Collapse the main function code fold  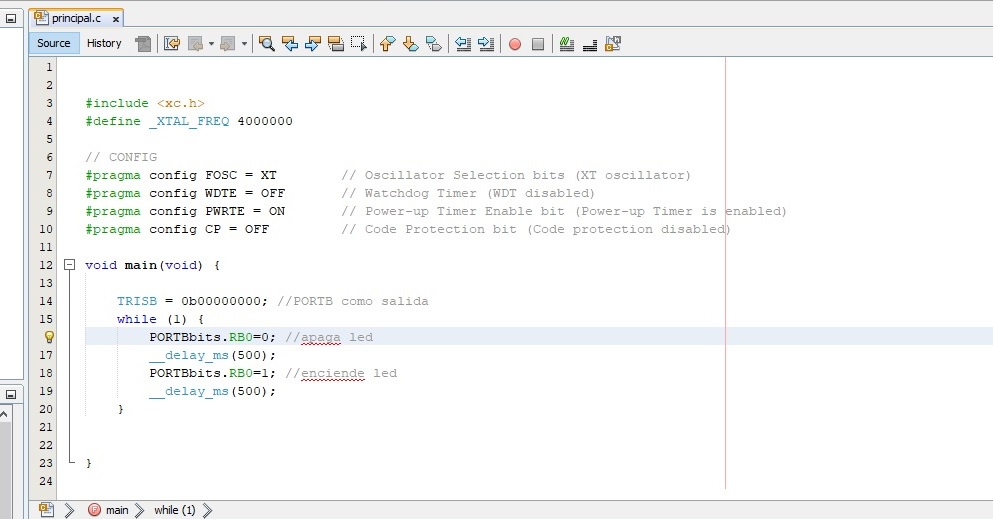click(x=70, y=265)
